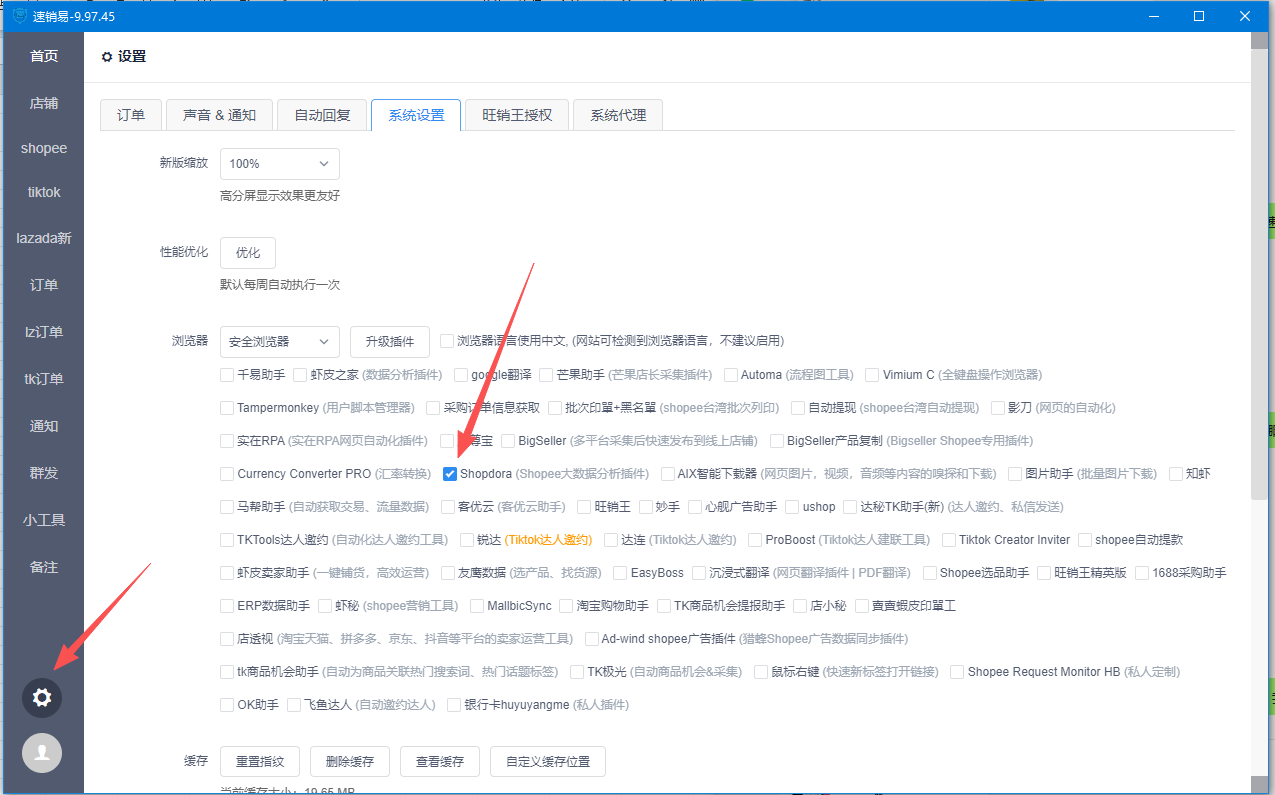Open the shopee section in sidebar
The width and height of the screenshot is (1275, 795).
click(x=44, y=148)
